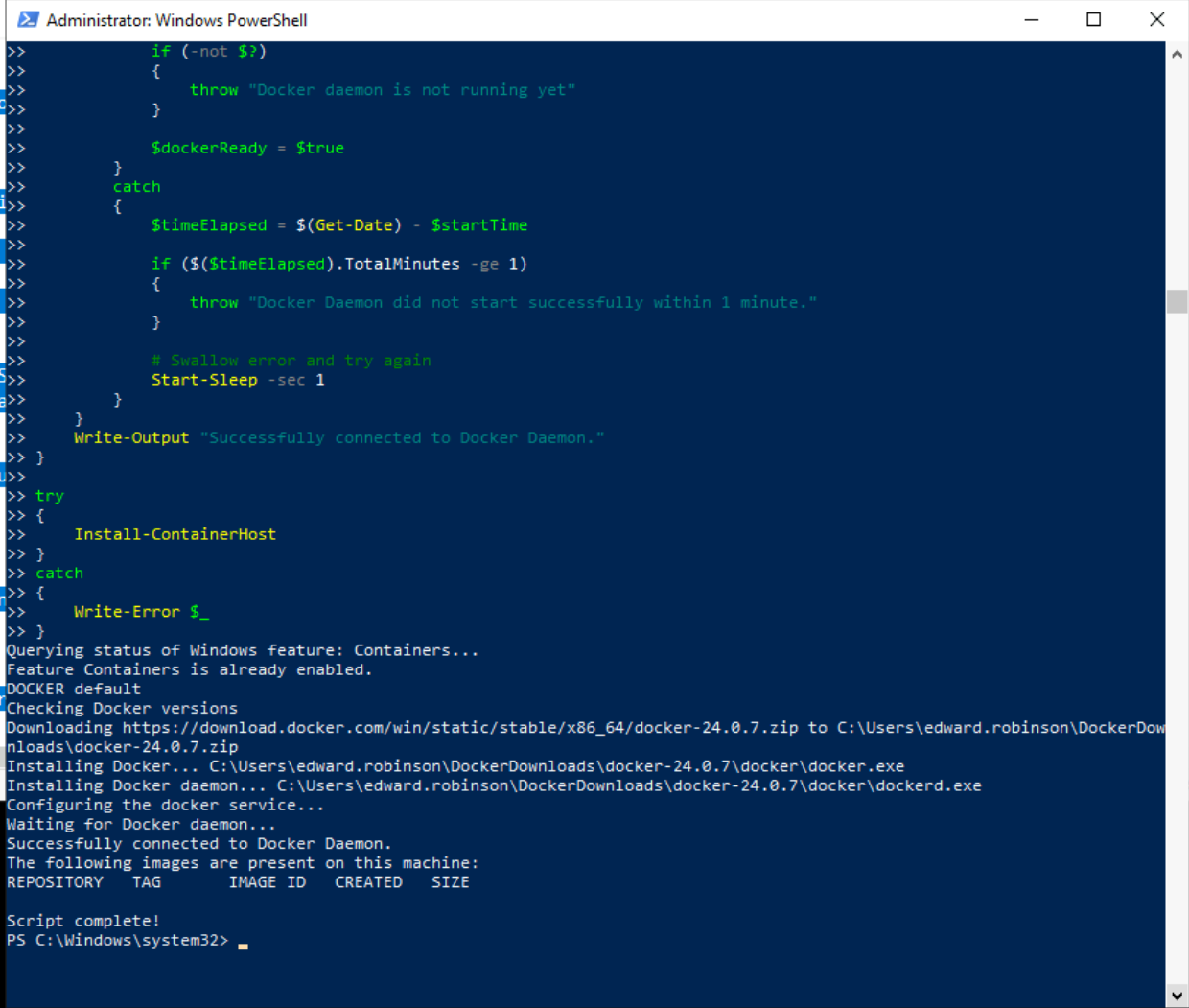Image resolution: width=1189 pixels, height=1008 pixels.
Task: Click the PowerShell icon in the title bar
Action: (28, 19)
